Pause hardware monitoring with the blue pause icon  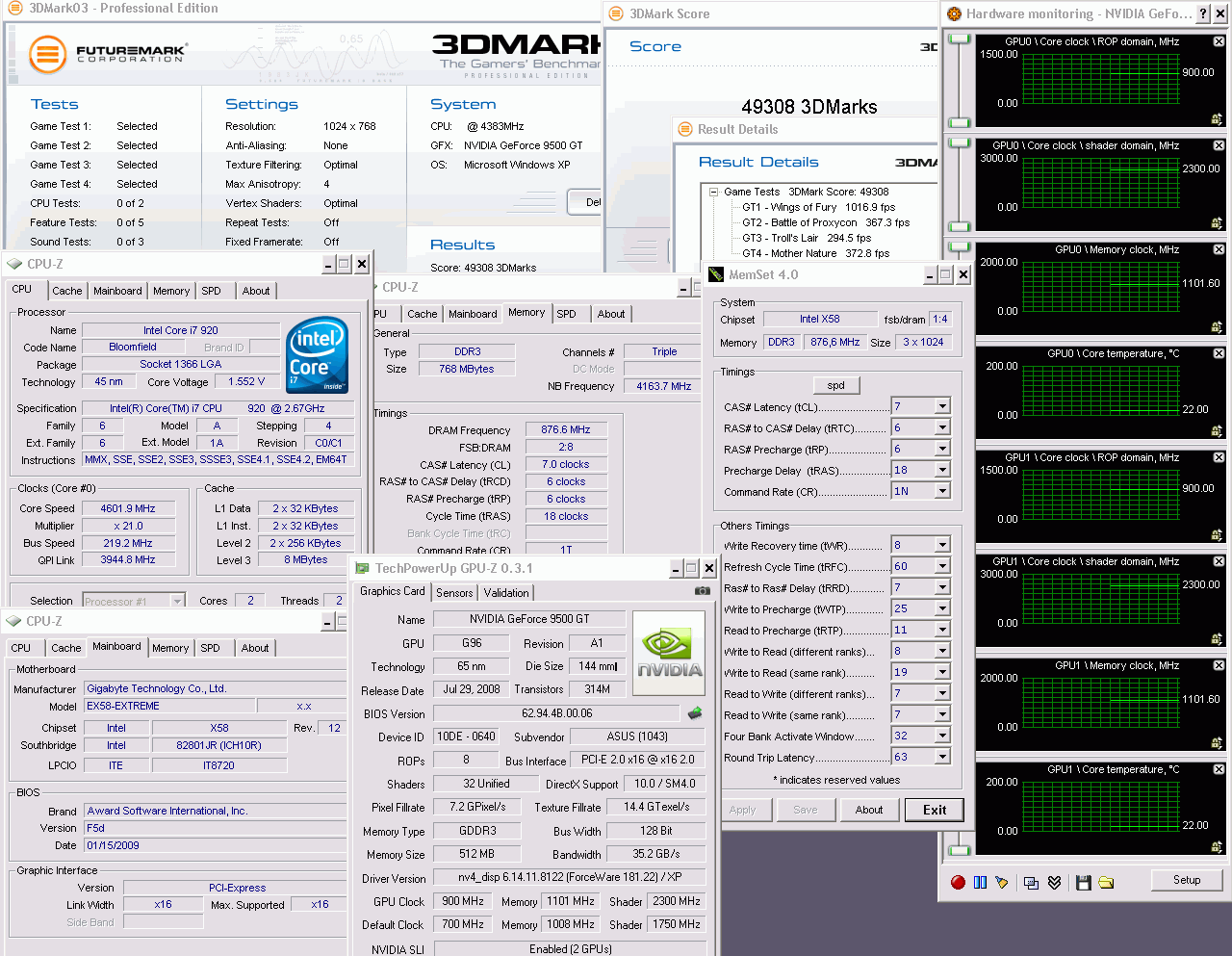coord(980,882)
